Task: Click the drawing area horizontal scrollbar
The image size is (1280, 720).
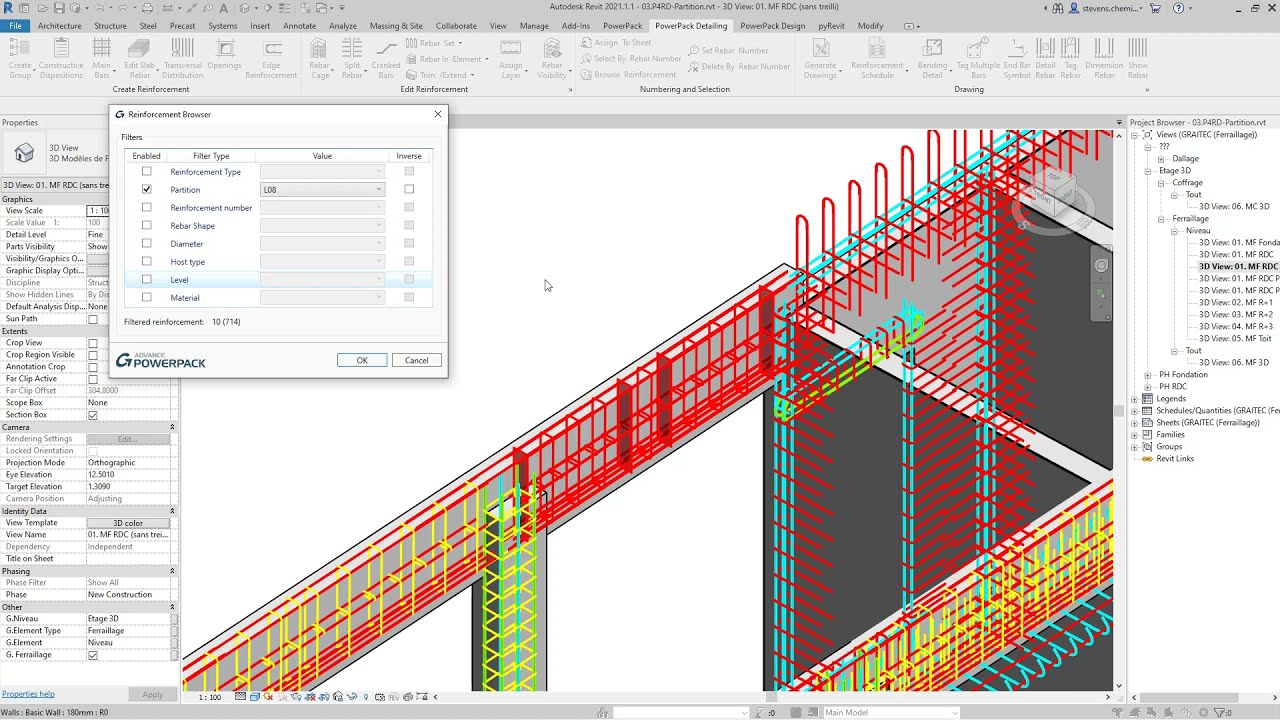Action: pyautogui.click(x=770, y=697)
